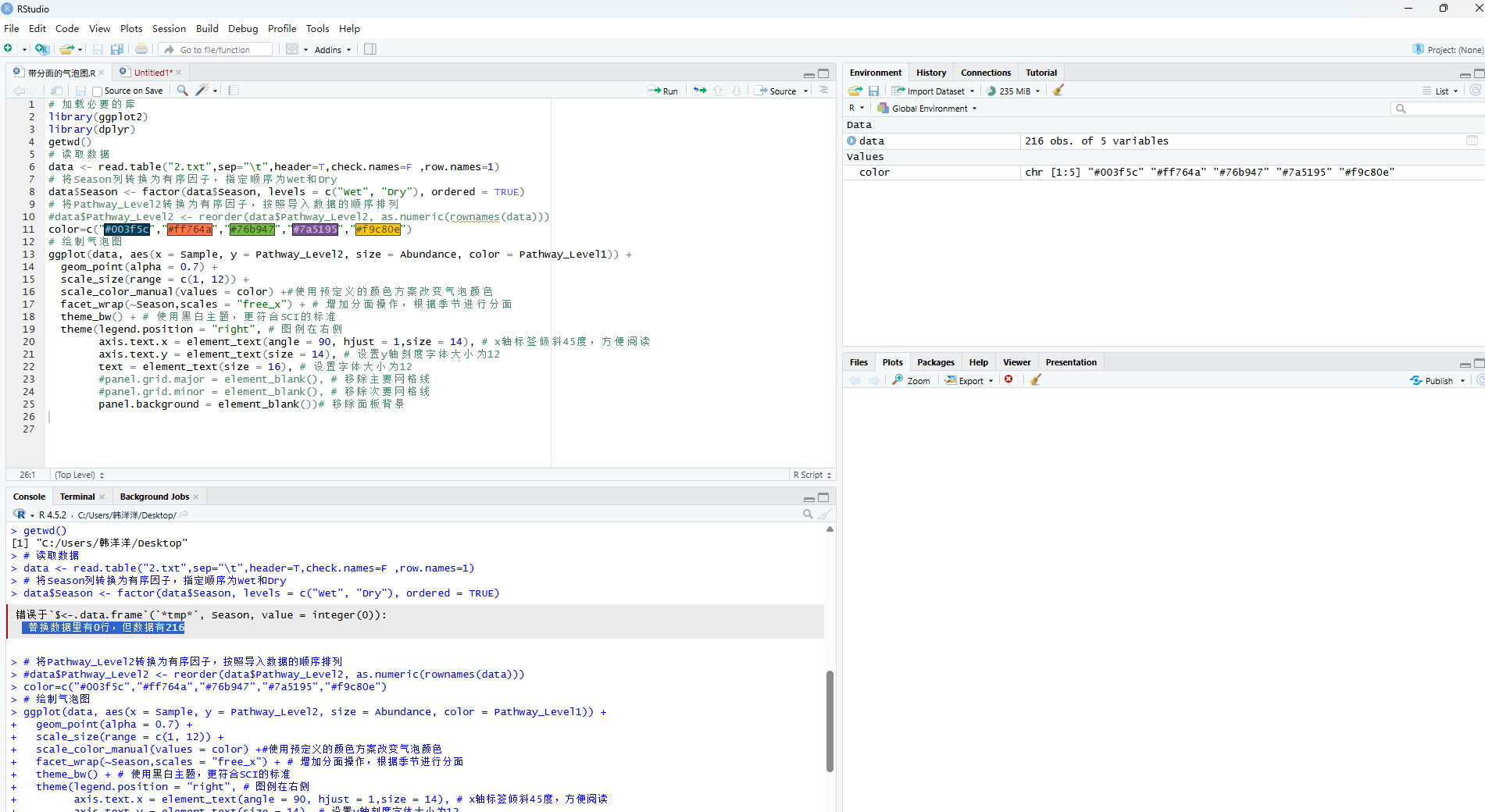The width and height of the screenshot is (1485, 812).
Task: Click the Print document icon
Action: tap(141, 49)
